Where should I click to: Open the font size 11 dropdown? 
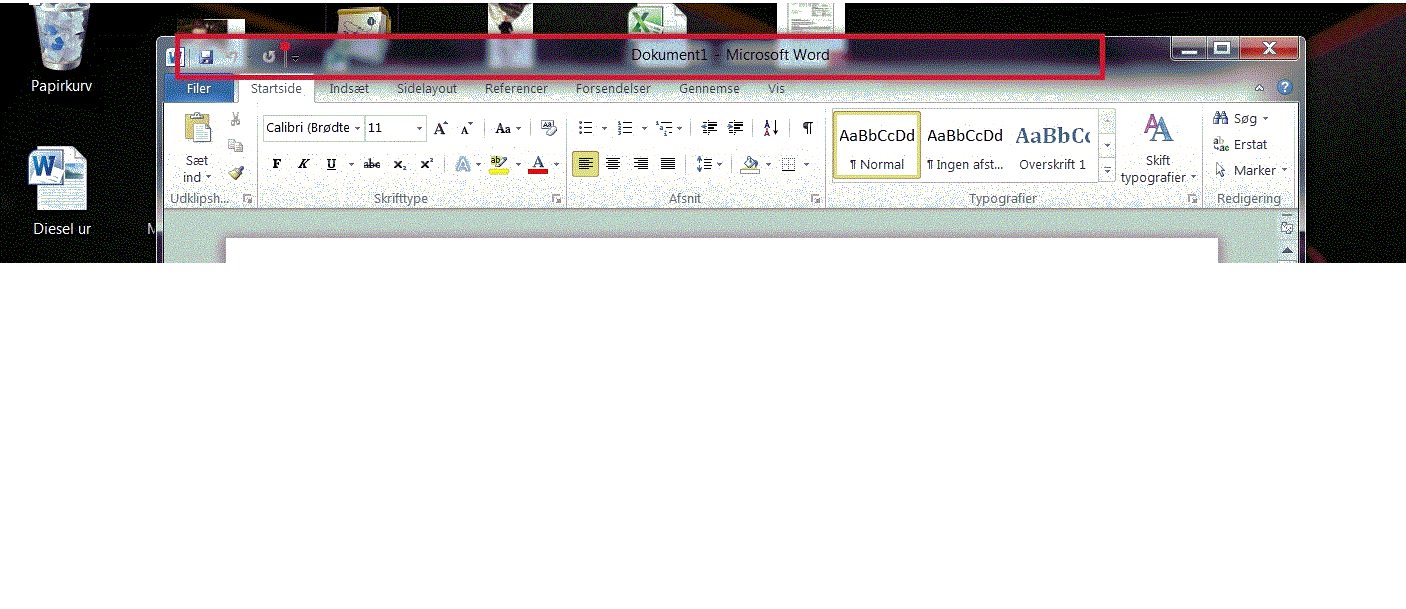point(419,128)
